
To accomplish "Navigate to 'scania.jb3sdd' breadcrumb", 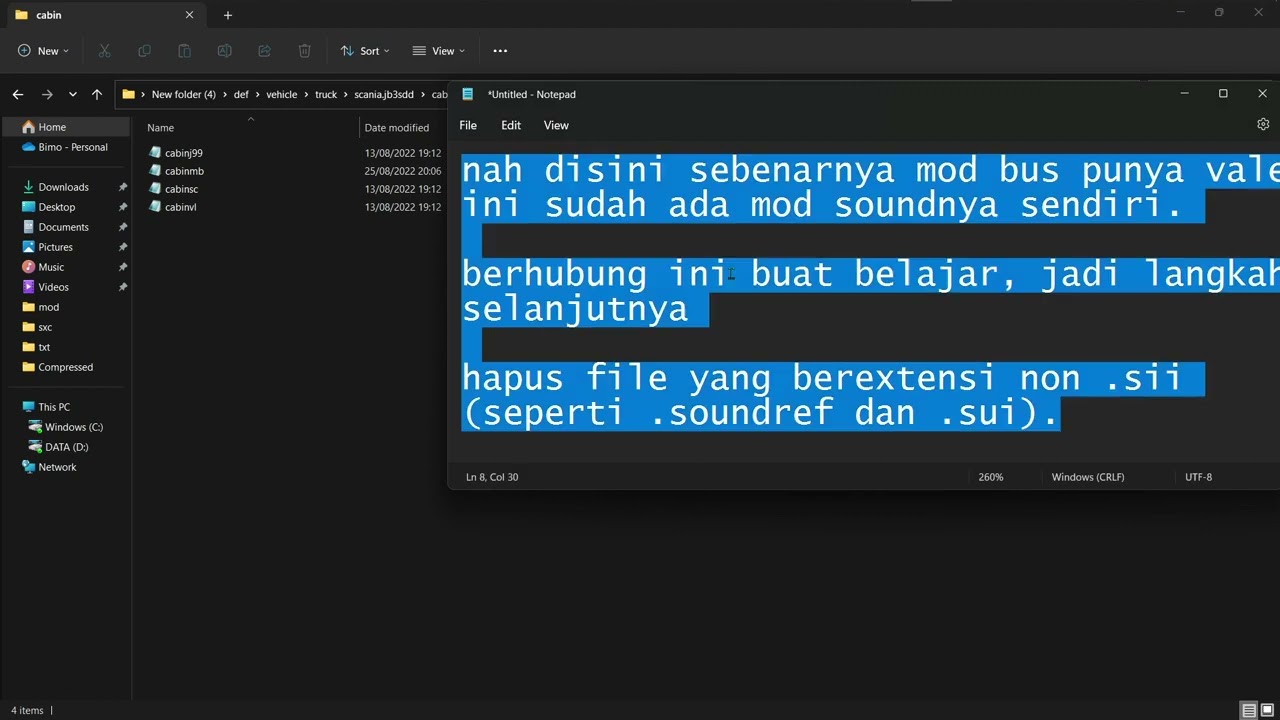I will (384, 94).
